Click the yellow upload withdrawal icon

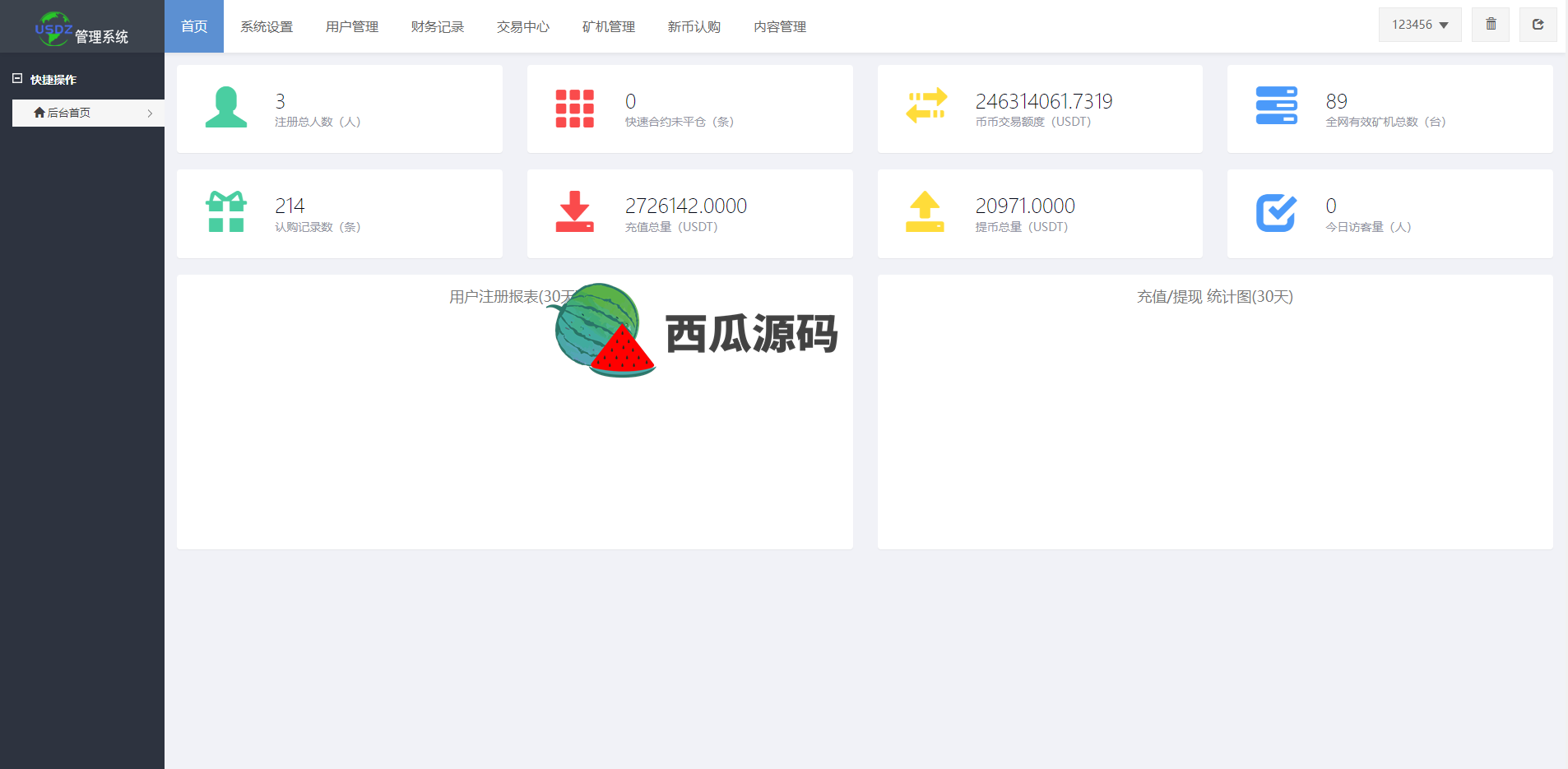coord(925,211)
